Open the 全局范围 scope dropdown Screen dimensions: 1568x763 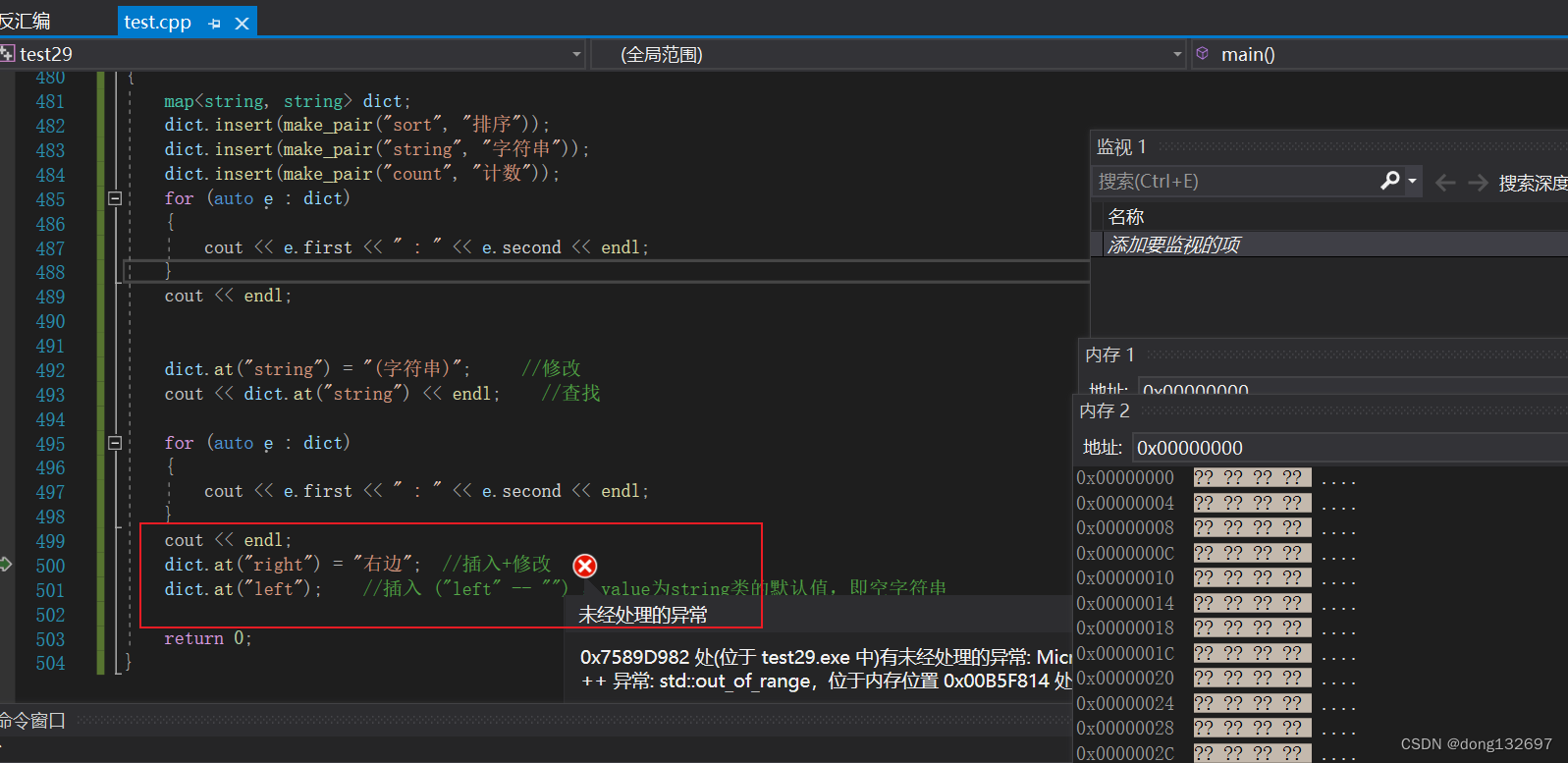click(1177, 54)
